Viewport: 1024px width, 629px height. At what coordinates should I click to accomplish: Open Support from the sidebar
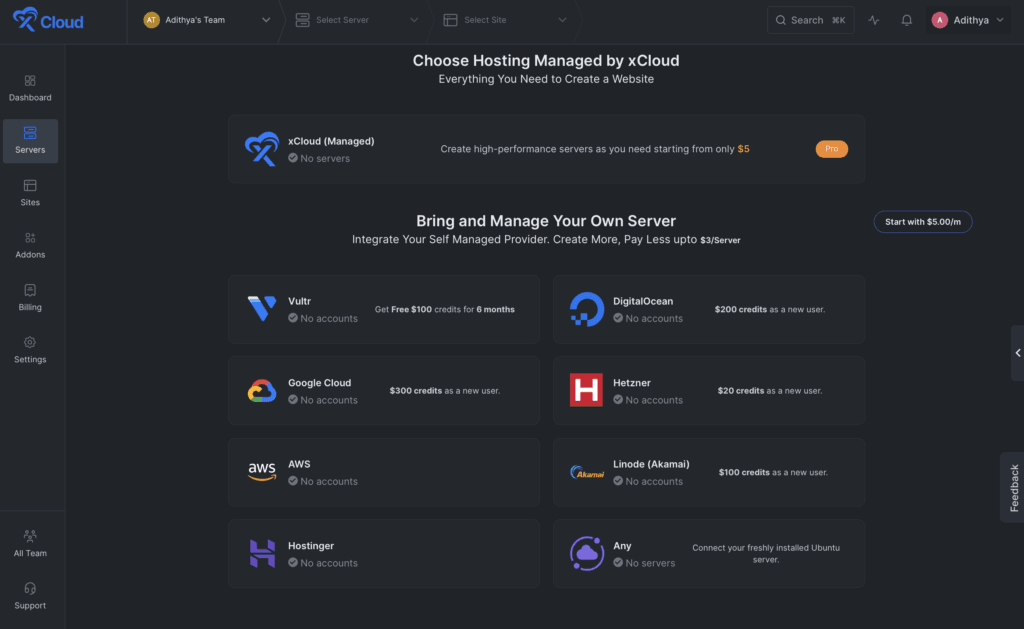pyautogui.click(x=30, y=596)
